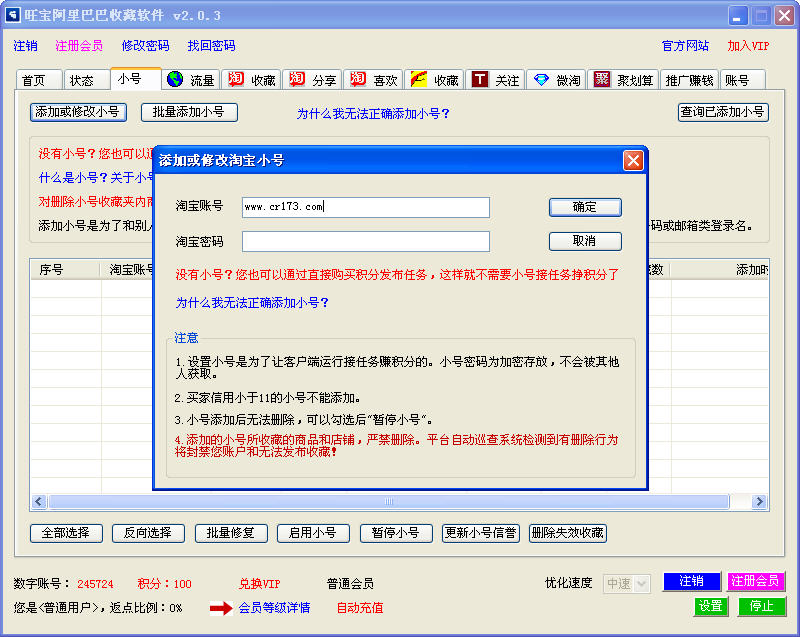The height and width of the screenshot is (637, 800).
Task: Open the 首页 tab
Action: click(39, 80)
